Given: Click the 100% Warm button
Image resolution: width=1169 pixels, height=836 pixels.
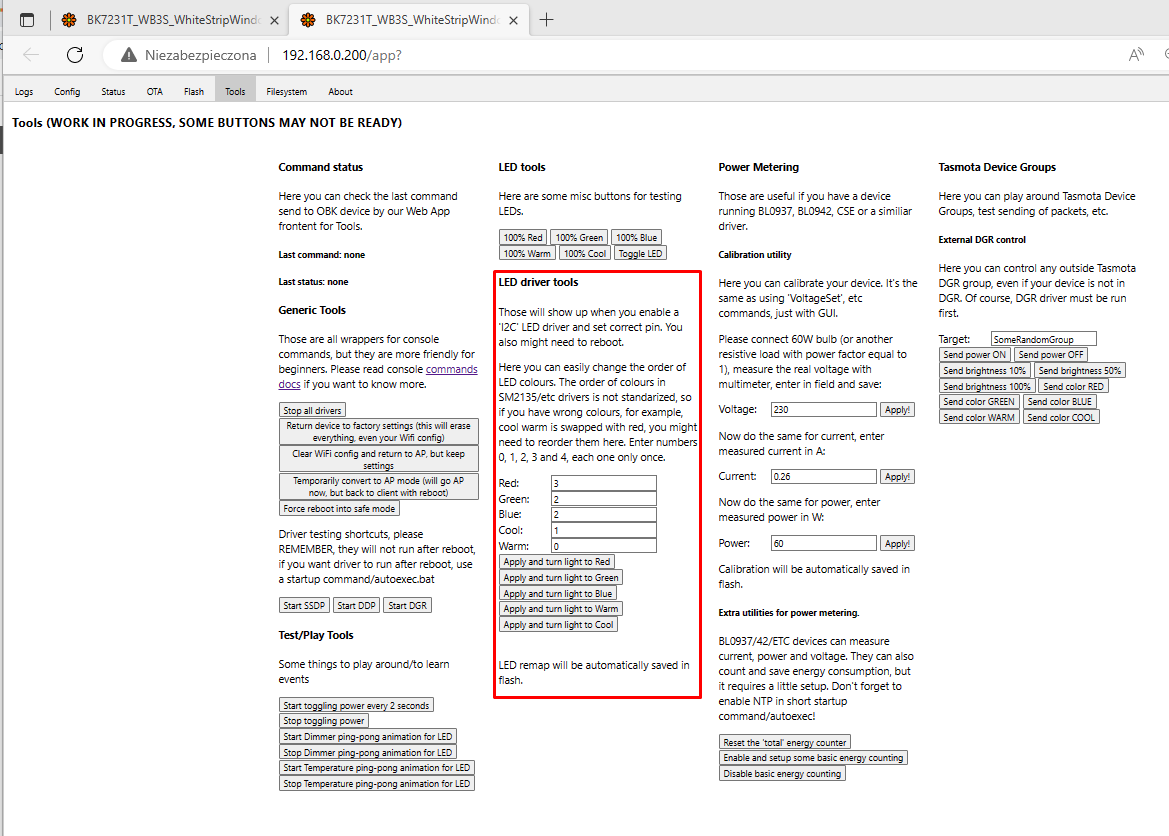Looking at the screenshot, I should 527,254.
